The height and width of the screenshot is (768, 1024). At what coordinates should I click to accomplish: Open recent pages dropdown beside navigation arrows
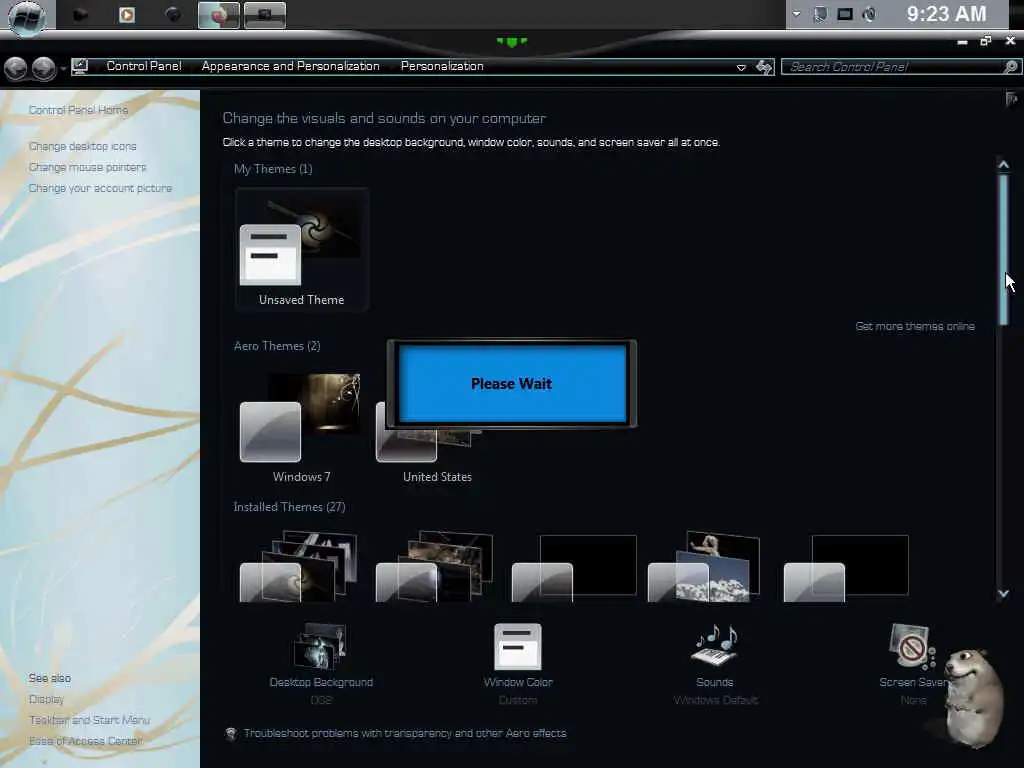63,68
